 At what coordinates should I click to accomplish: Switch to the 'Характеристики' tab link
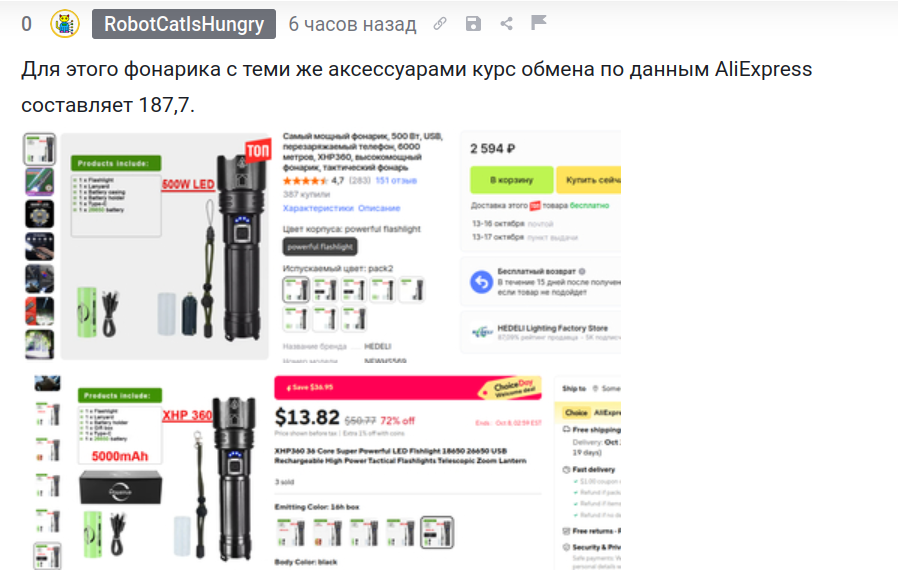point(318,208)
